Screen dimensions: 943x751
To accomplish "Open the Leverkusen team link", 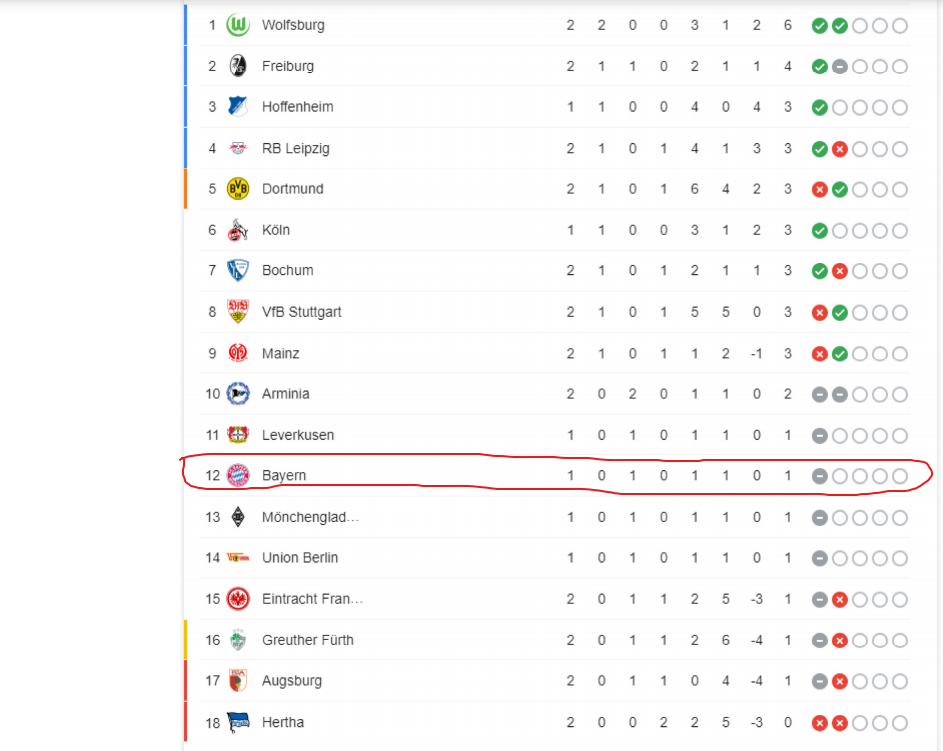I will click(298, 435).
